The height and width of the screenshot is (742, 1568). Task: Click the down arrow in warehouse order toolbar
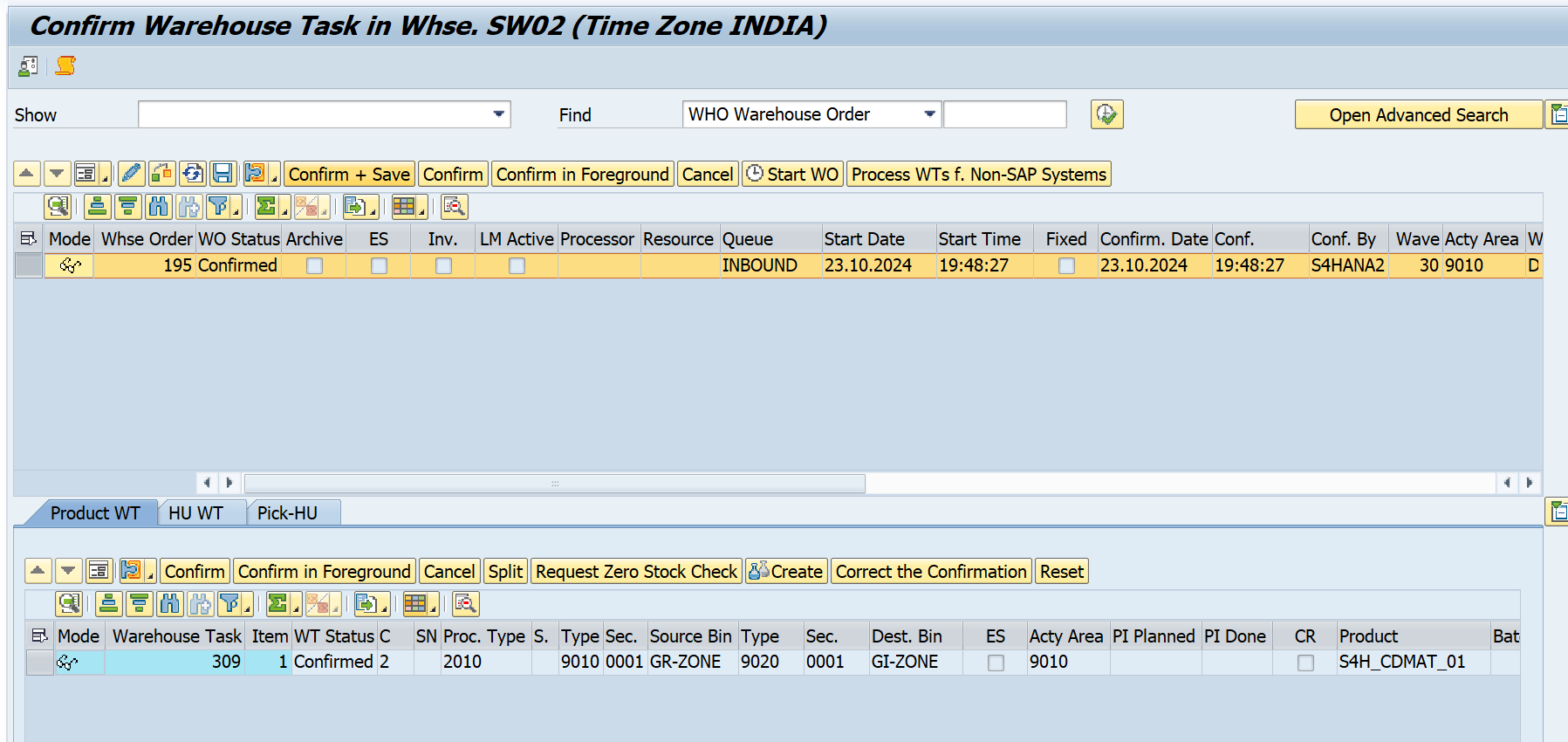(x=57, y=174)
